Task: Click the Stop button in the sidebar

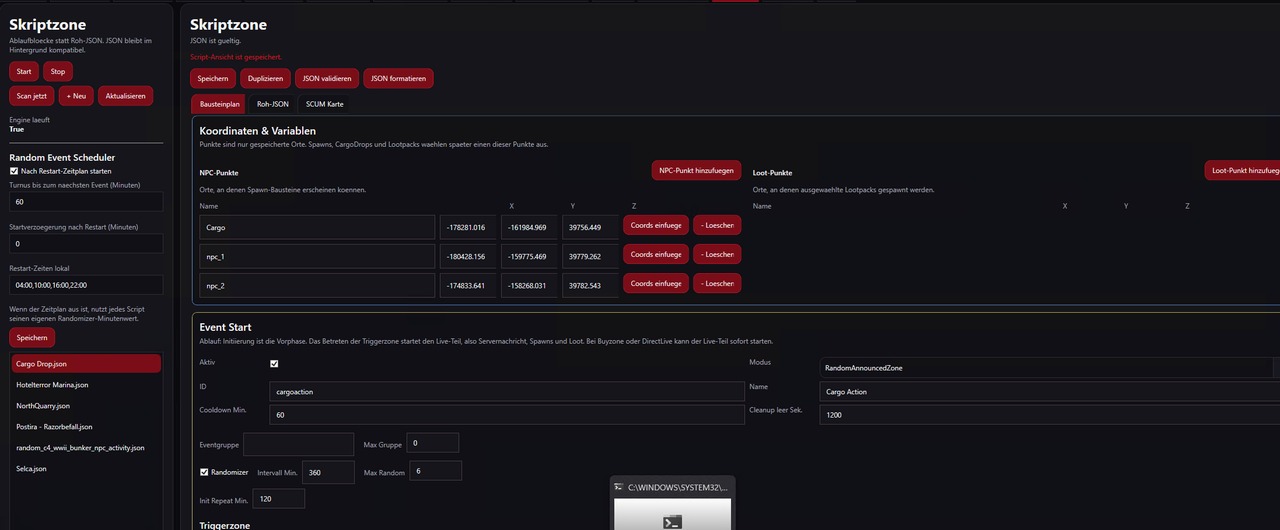Action: pos(58,71)
